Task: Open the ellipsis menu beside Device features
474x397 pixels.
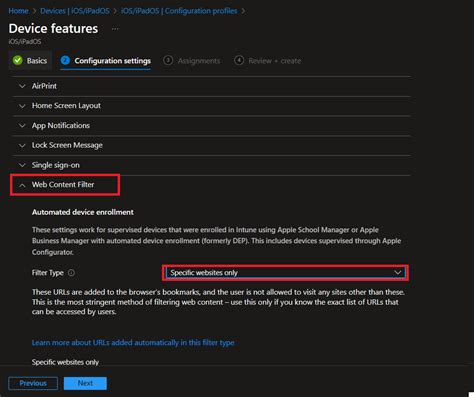Action: [115, 29]
